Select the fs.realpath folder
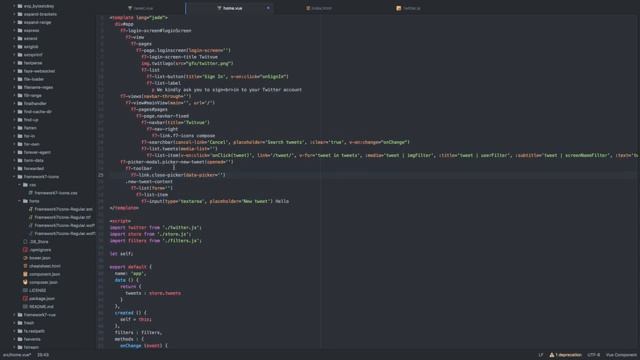The width and height of the screenshot is (640, 360). click(x=34, y=331)
